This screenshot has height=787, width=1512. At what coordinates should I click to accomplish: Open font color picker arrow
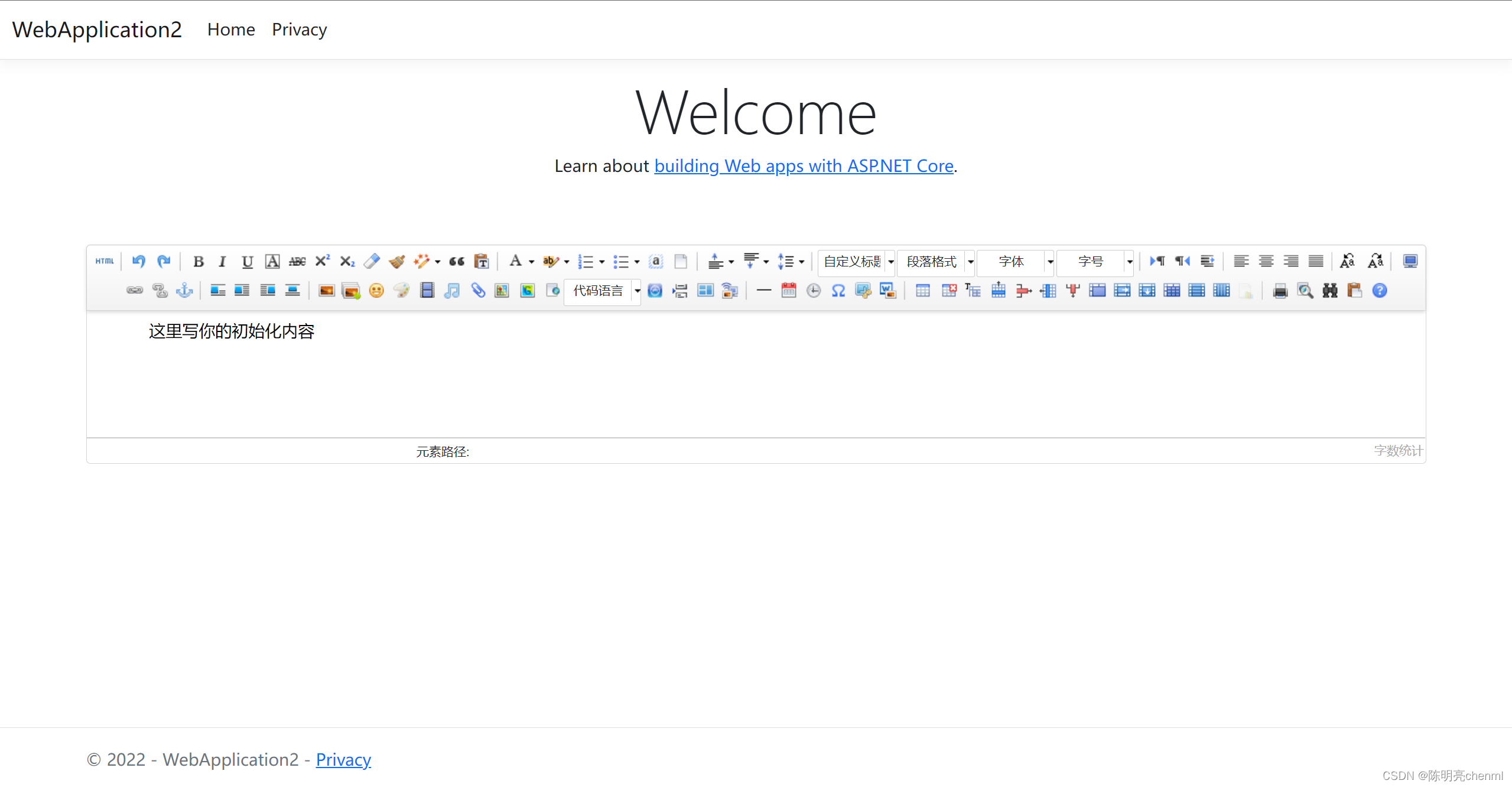pyautogui.click(x=531, y=262)
